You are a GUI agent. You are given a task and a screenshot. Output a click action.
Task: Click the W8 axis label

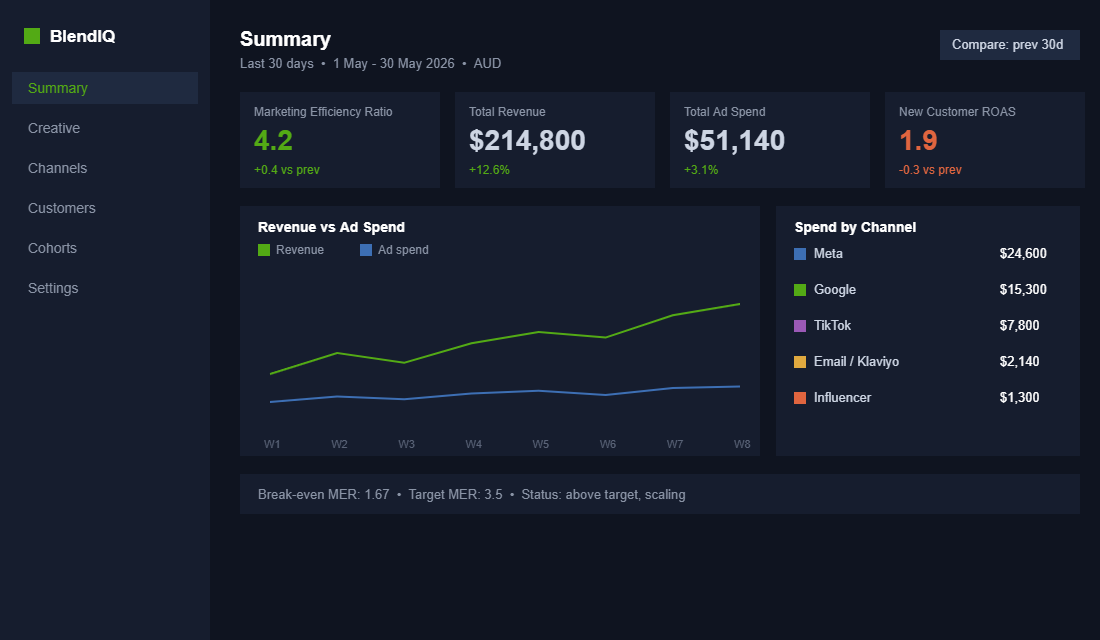(742, 444)
